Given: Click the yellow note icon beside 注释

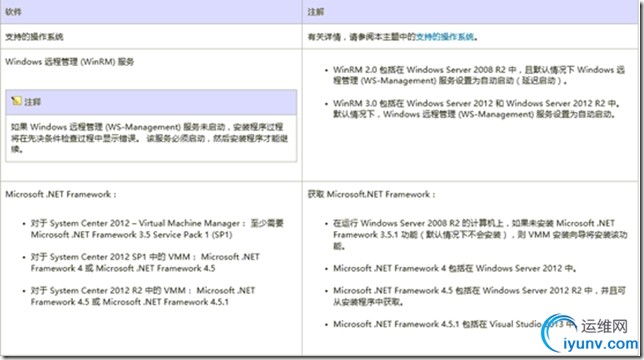Looking at the screenshot, I should pos(16,101).
